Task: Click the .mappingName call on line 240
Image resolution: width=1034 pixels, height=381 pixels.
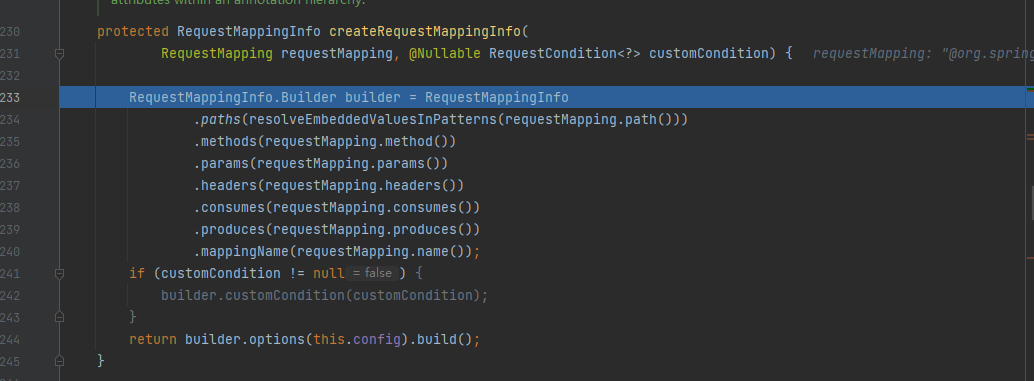Action: [242, 251]
